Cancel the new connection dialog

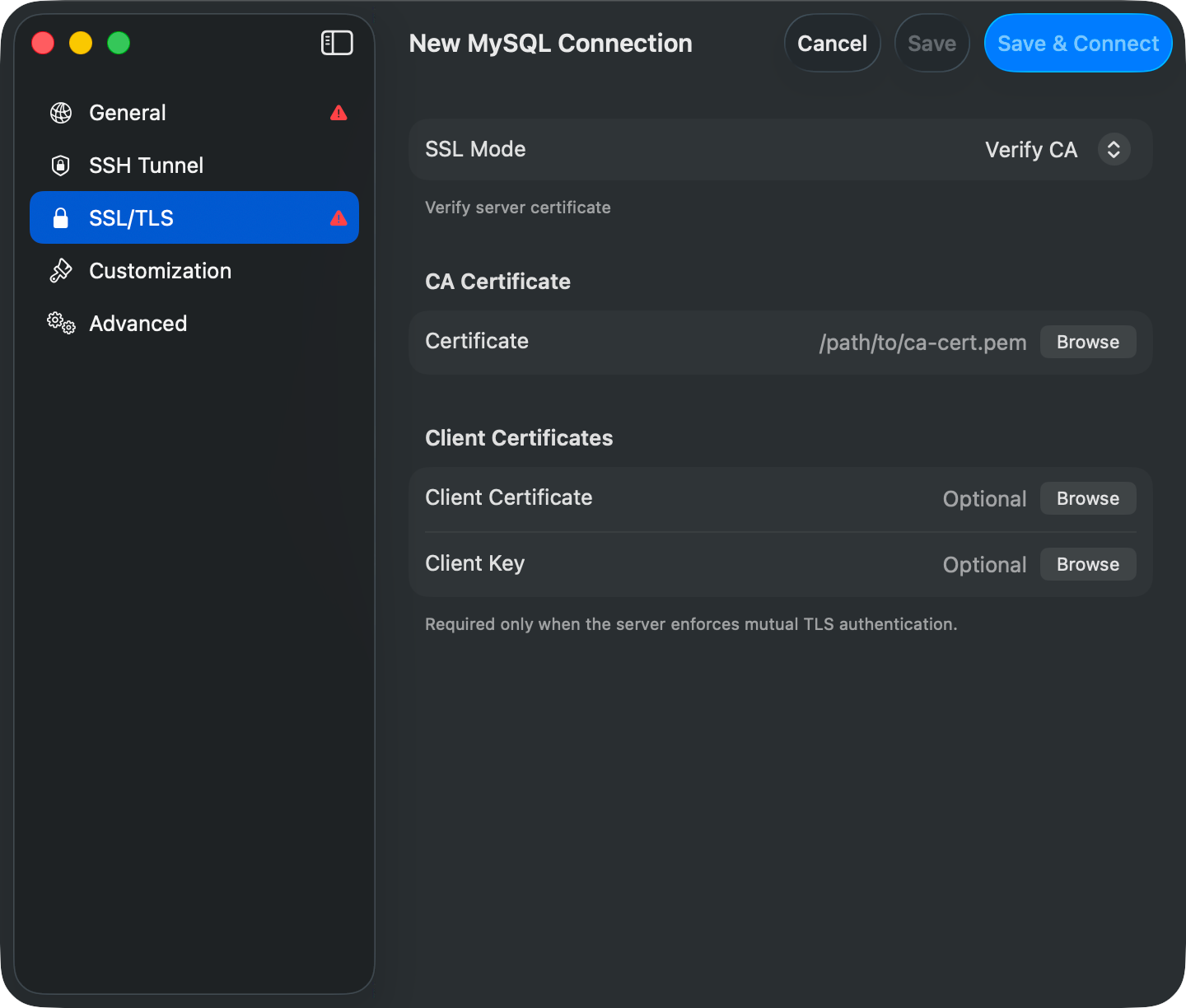point(832,43)
